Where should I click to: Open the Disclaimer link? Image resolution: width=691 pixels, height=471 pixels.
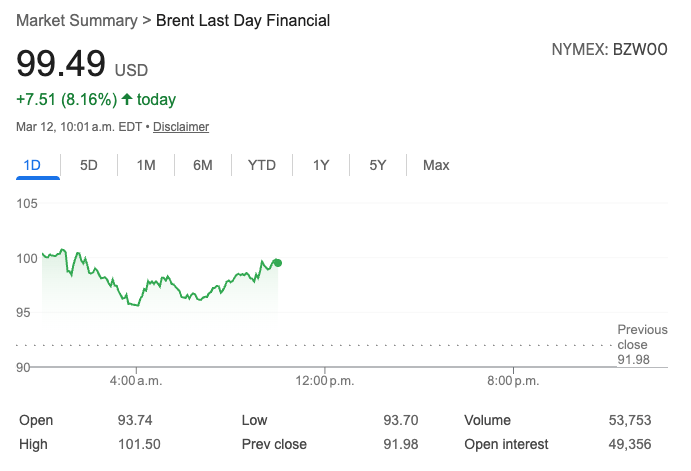[x=181, y=127]
